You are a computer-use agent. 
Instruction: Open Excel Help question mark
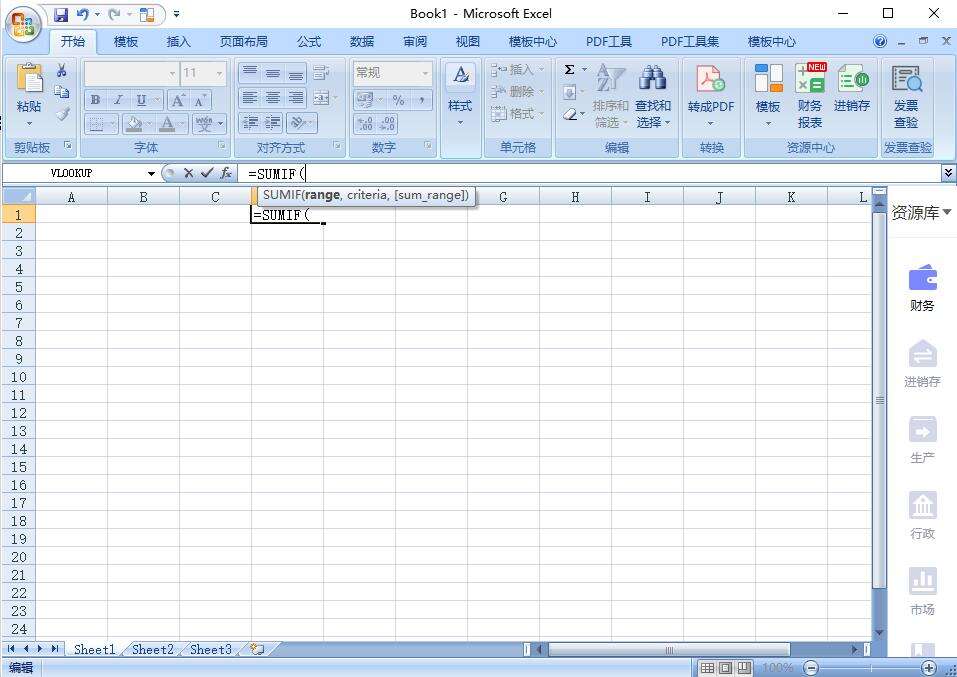click(x=880, y=41)
